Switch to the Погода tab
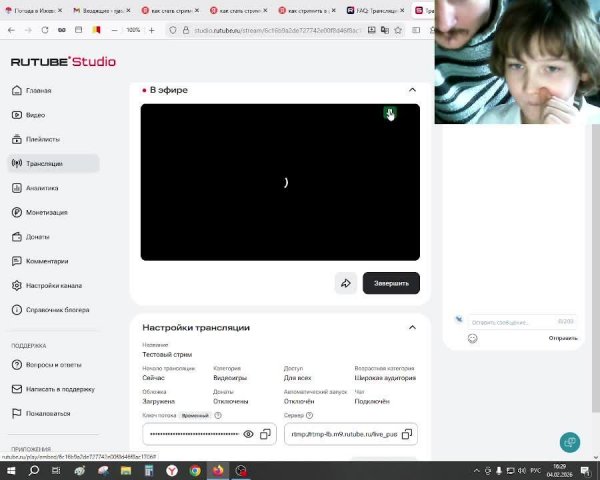600x480 pixels. pos(32,11)
